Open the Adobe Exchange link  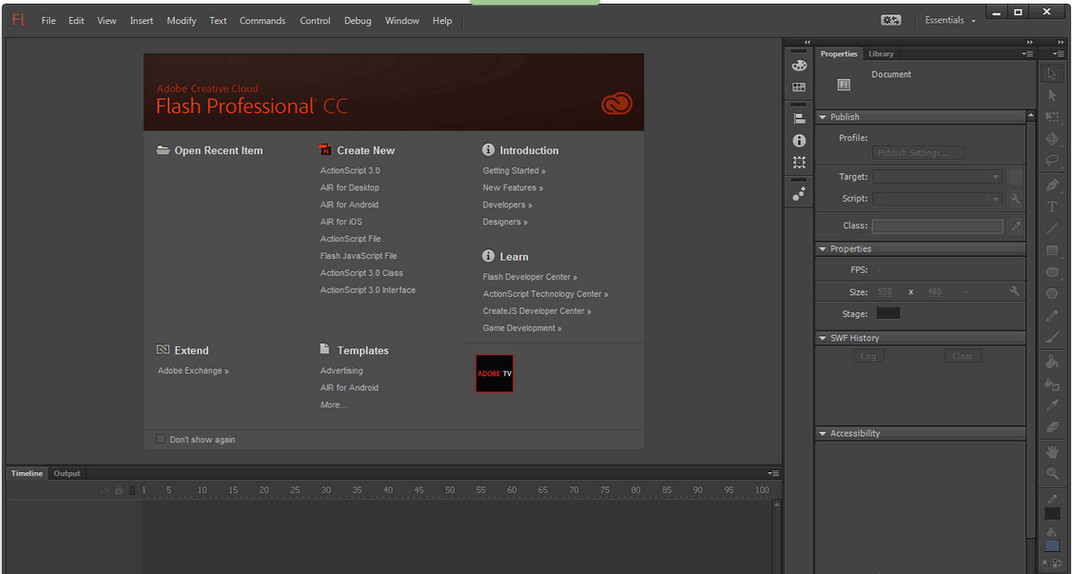[x=193, y=370]
